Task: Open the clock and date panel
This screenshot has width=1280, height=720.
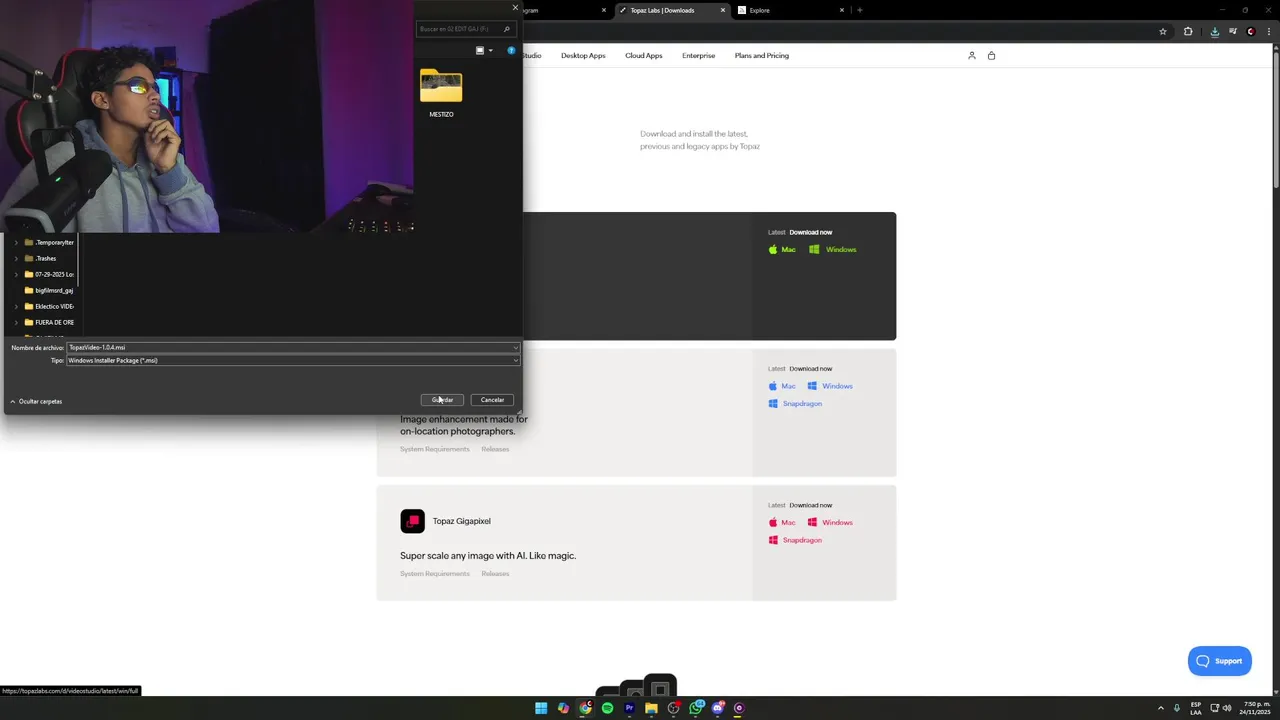Action: tap(1255, 708)
